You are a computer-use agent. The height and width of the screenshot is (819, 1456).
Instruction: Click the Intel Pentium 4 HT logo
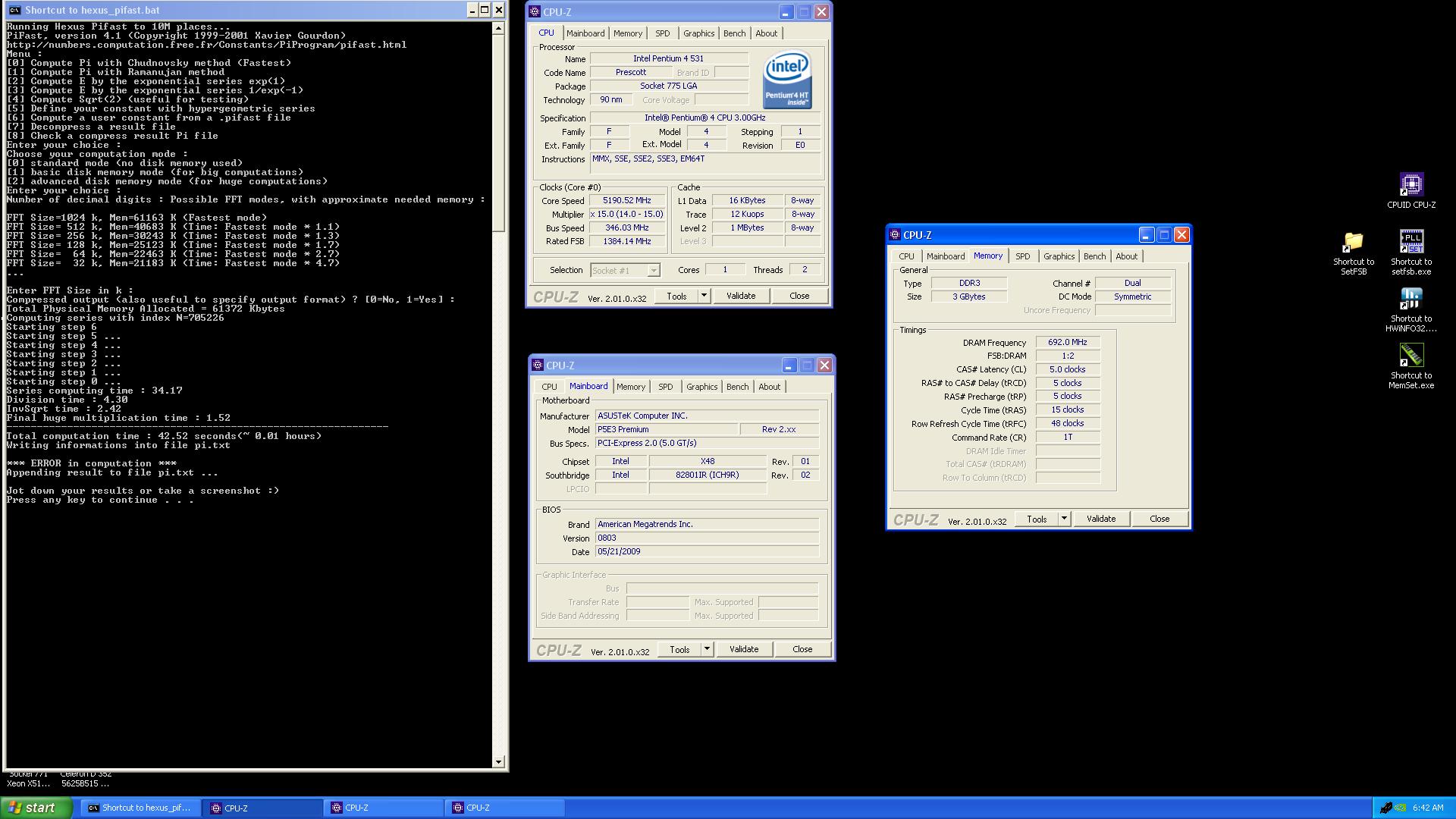786,80
